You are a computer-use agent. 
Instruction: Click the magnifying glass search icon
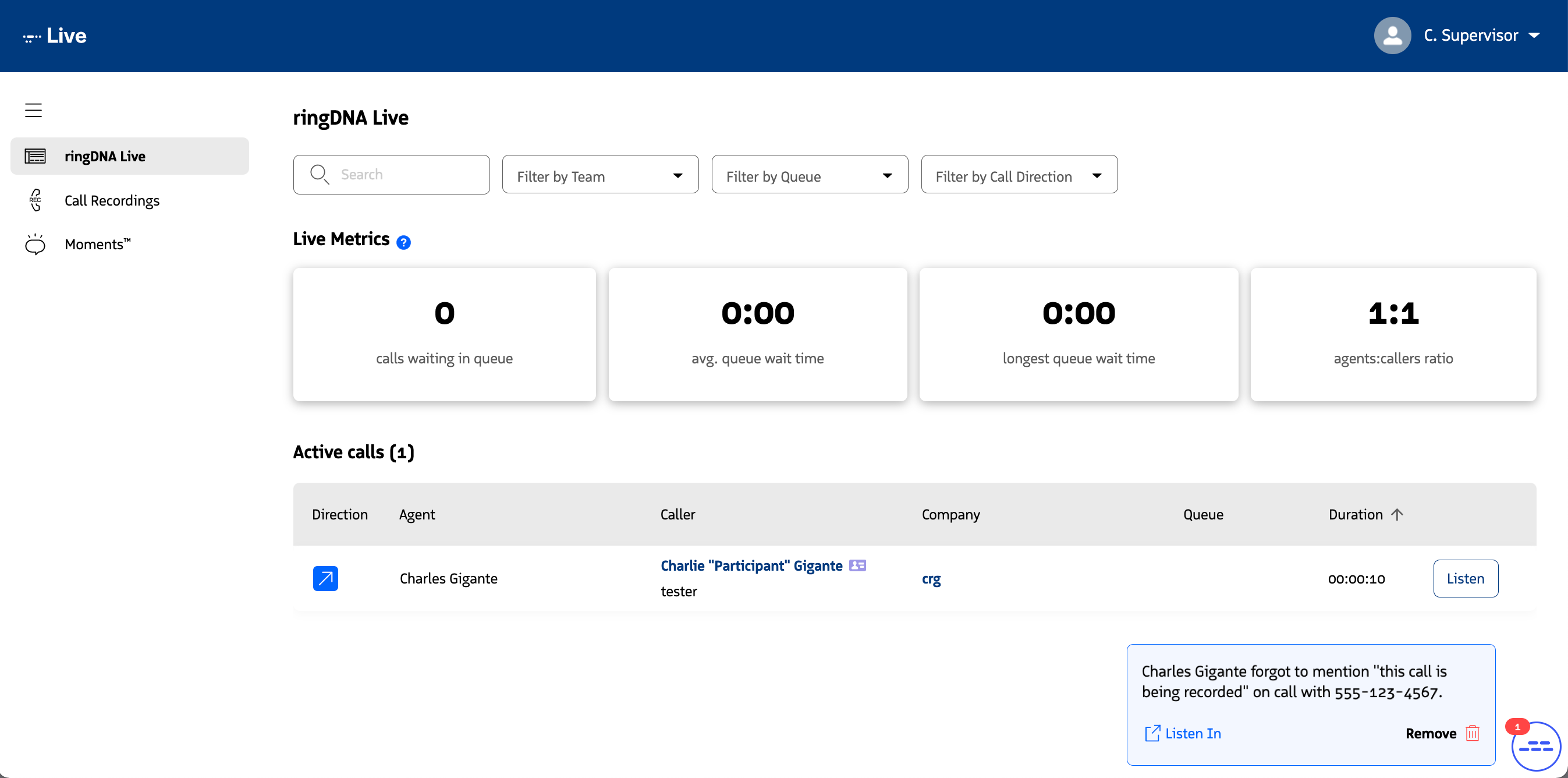(320, 174)
